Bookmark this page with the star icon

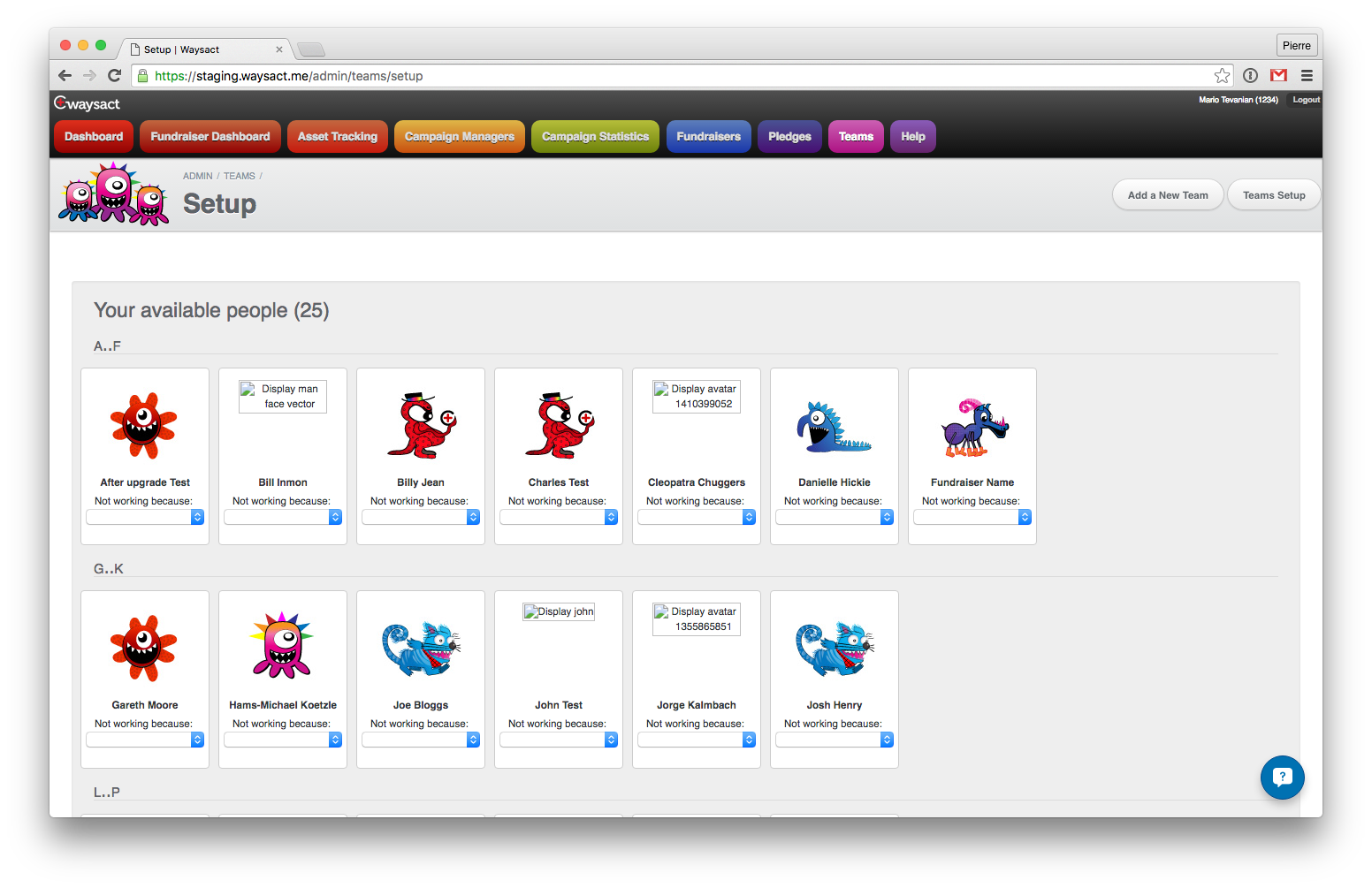(x=1222, y=76)
